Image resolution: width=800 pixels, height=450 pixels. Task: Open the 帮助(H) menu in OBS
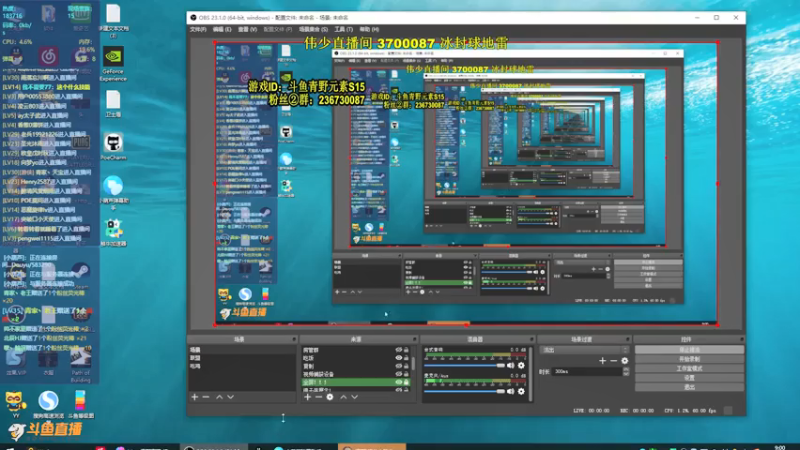pos(369,30)
